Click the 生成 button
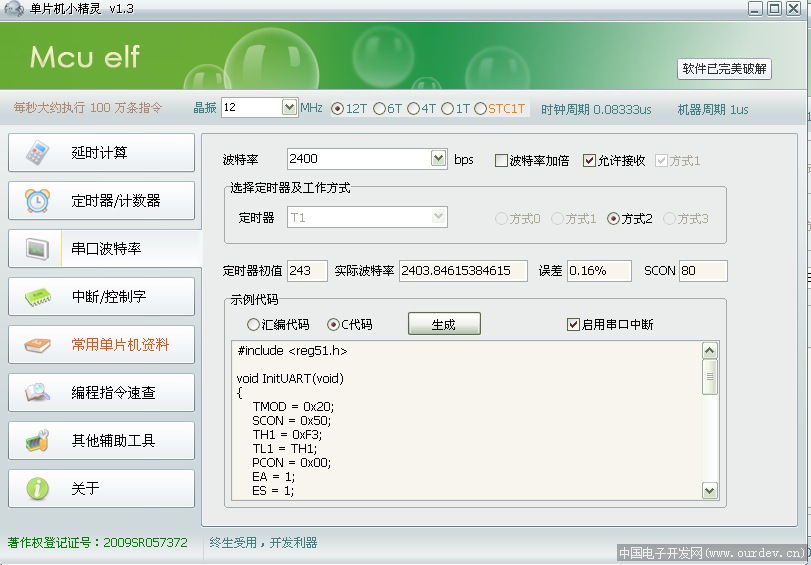 444,324
